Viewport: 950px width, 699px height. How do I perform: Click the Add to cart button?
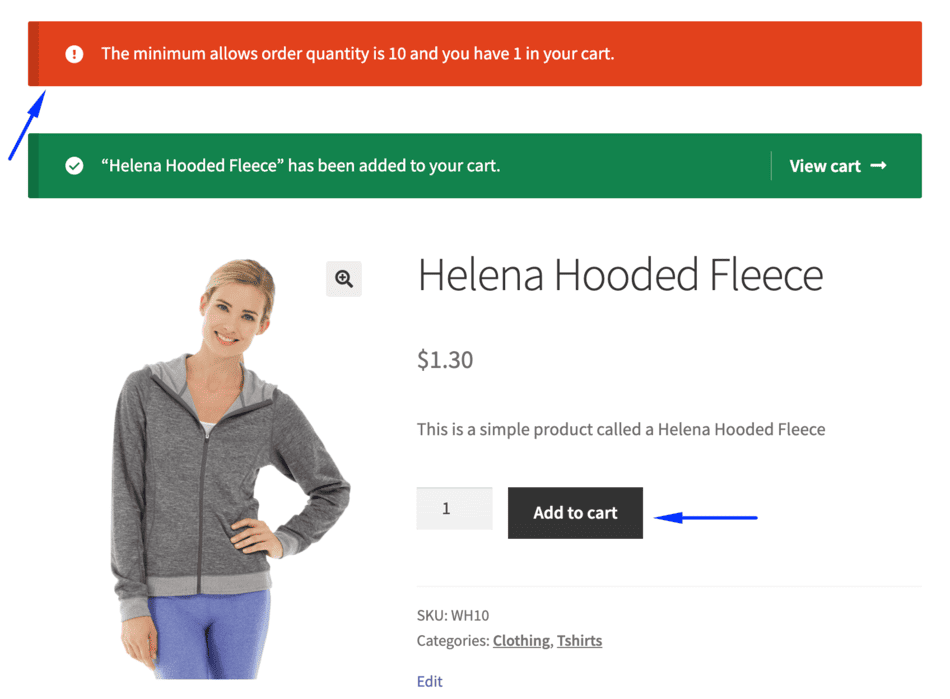pyautogui.click(x=575, y=512)
